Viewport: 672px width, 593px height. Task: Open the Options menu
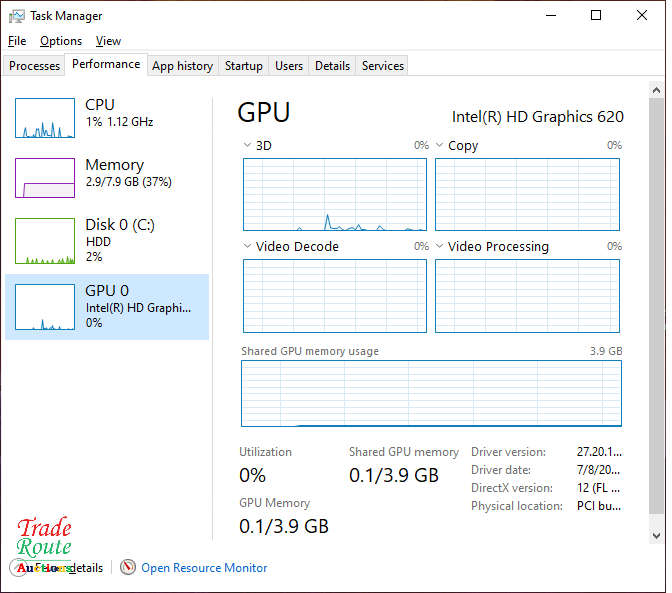[61, 41]
